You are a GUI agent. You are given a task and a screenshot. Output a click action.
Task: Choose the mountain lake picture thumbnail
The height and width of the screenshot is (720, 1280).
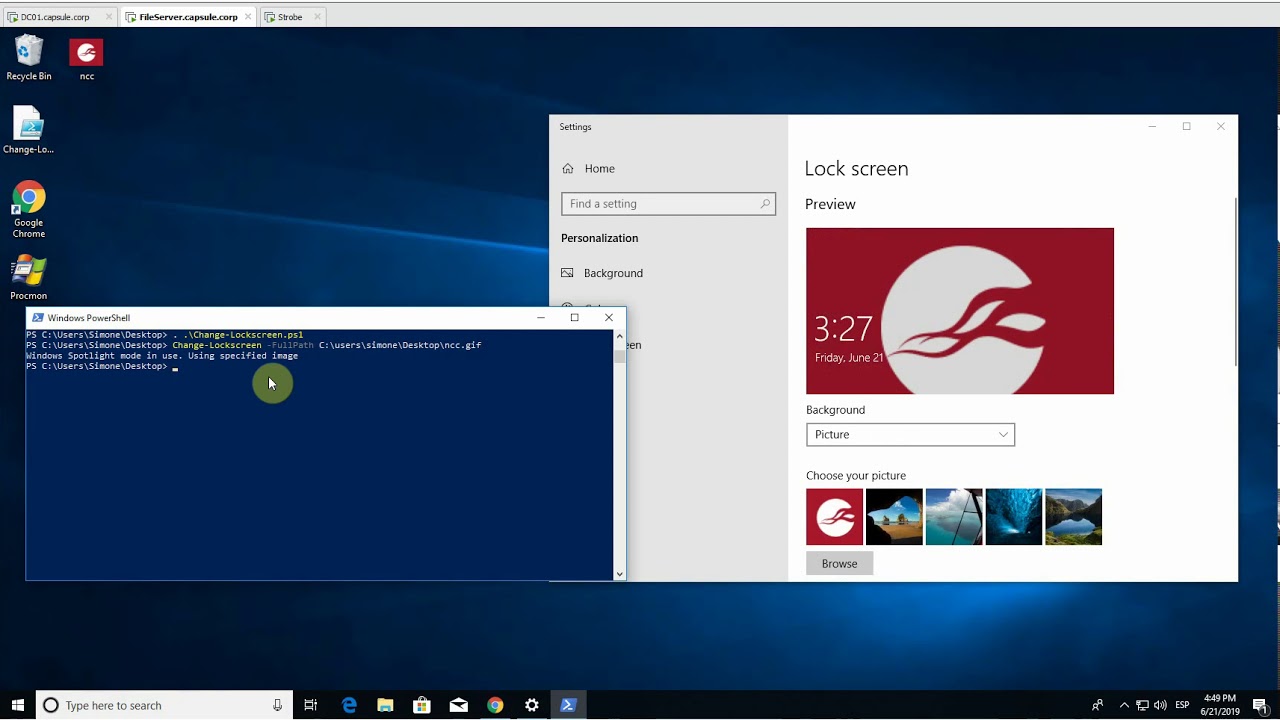click(x=1073, y=517)
